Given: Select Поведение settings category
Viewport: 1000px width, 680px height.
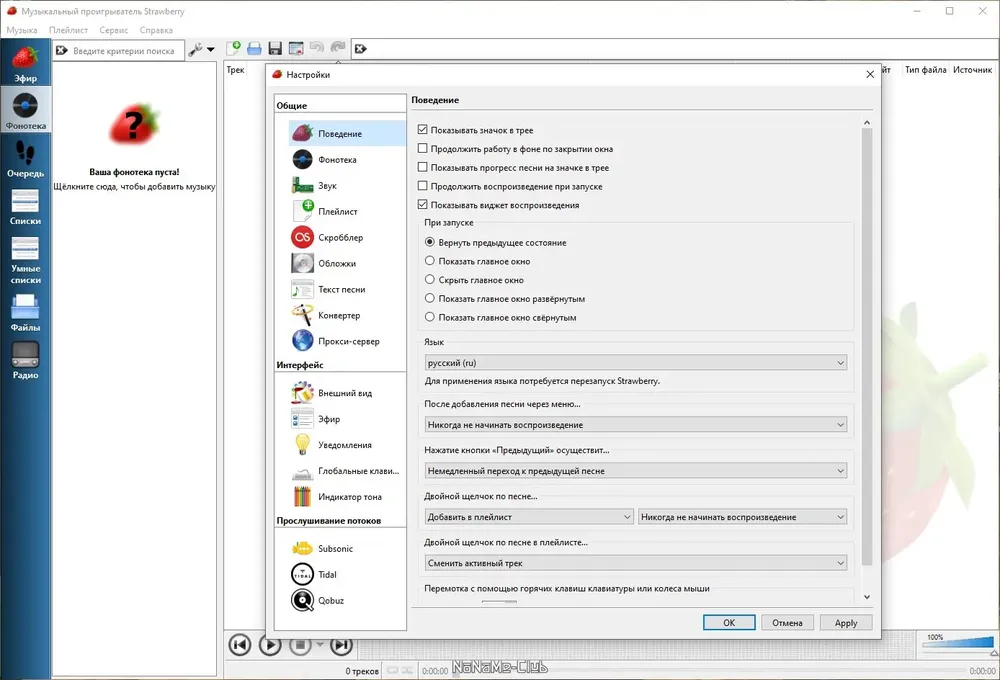Looking at the screenshot, I should click(x=347, y=133).
